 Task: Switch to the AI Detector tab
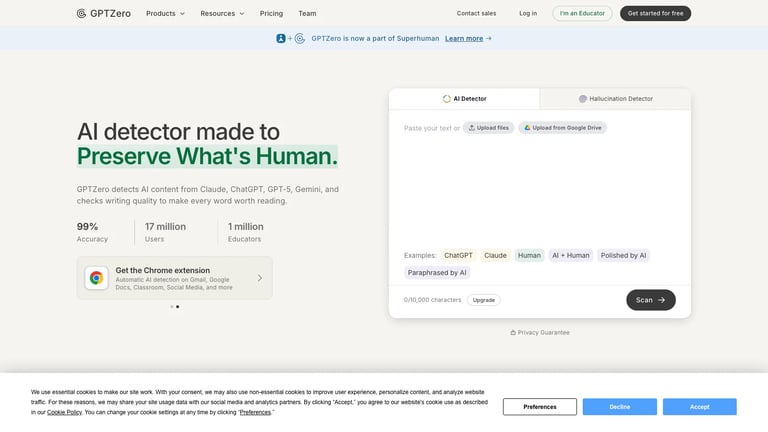(464, 98)
